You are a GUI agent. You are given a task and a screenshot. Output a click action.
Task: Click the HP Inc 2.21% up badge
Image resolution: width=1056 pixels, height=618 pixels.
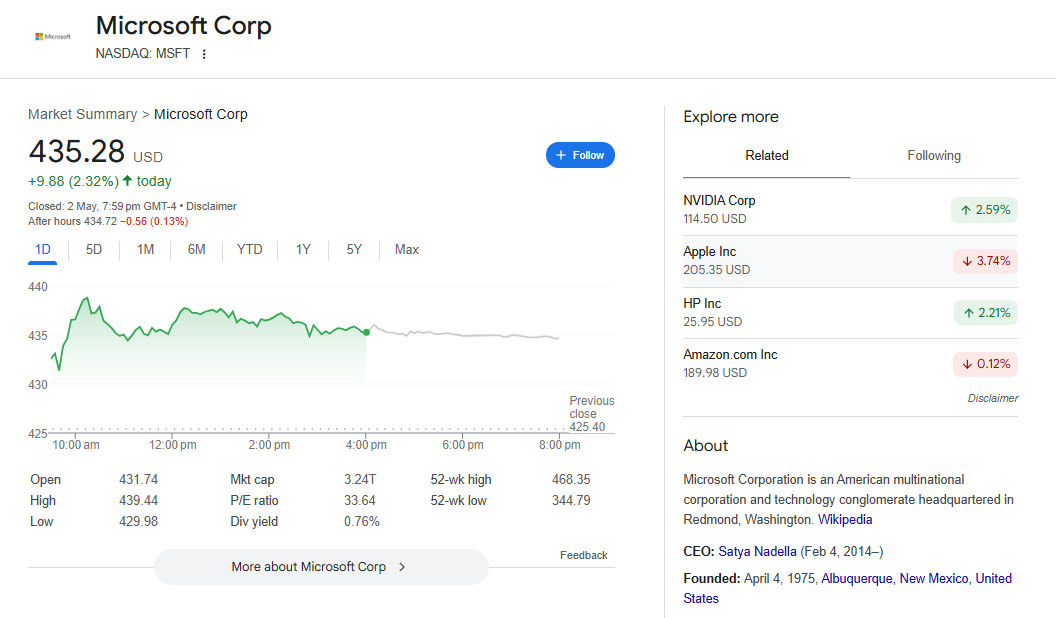(x=984, y=313)
